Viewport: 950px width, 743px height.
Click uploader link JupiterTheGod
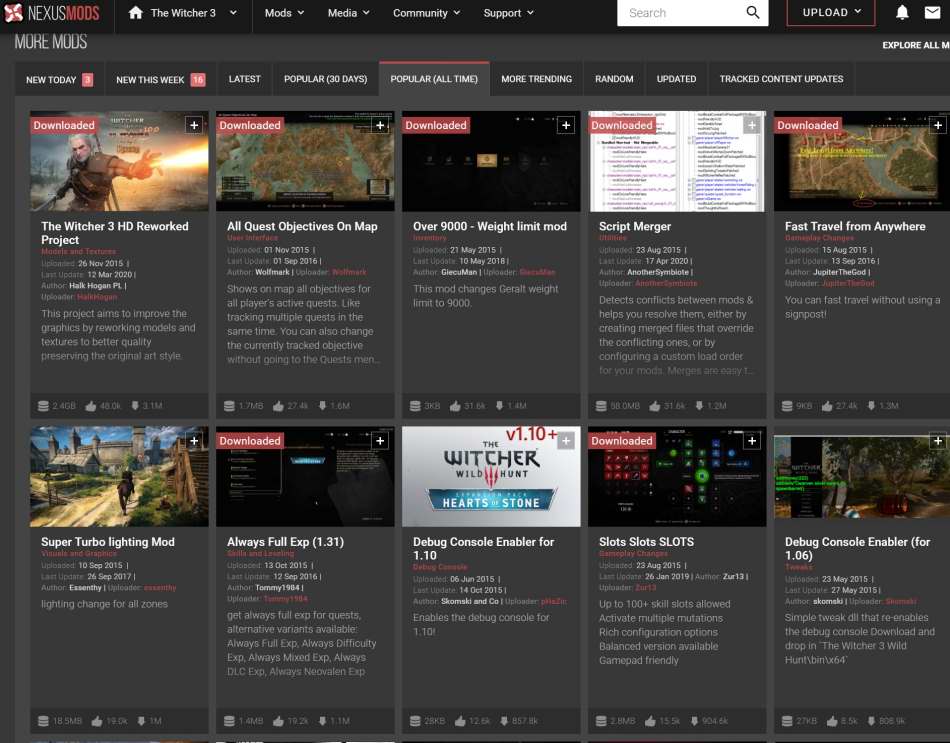coord(848,283)
